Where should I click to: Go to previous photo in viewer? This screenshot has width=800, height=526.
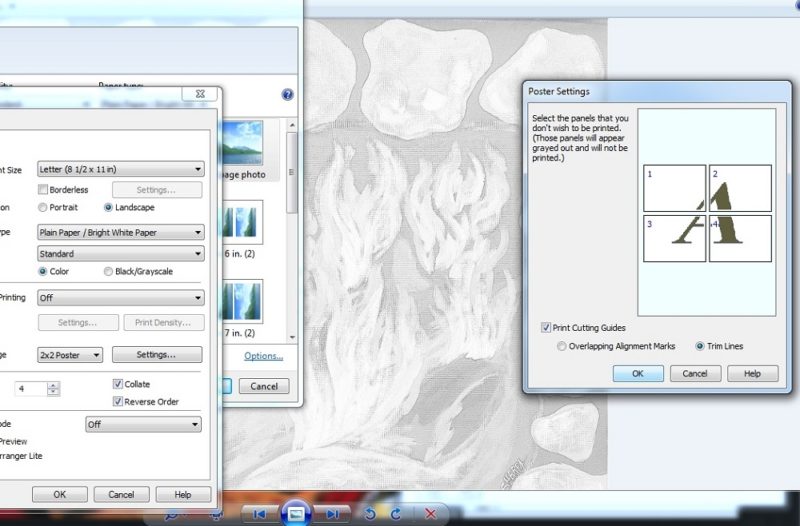coord(259,514)
